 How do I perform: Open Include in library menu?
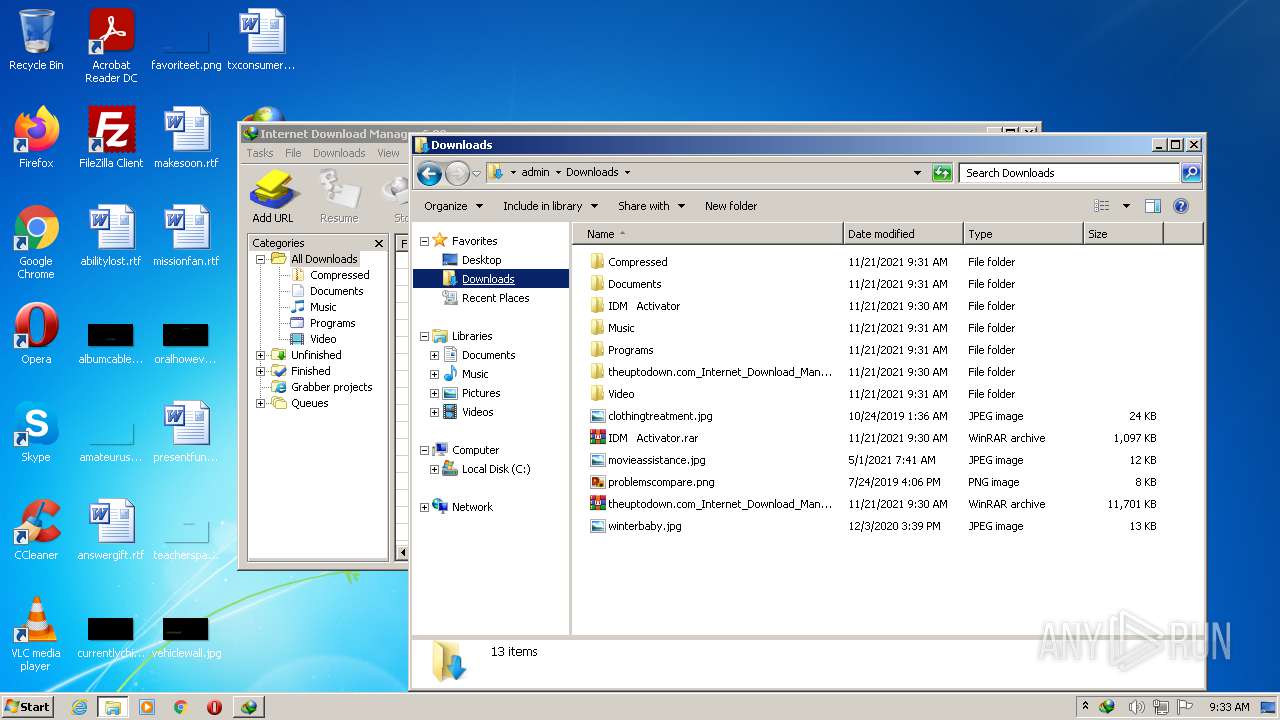[x=550, y=206]
